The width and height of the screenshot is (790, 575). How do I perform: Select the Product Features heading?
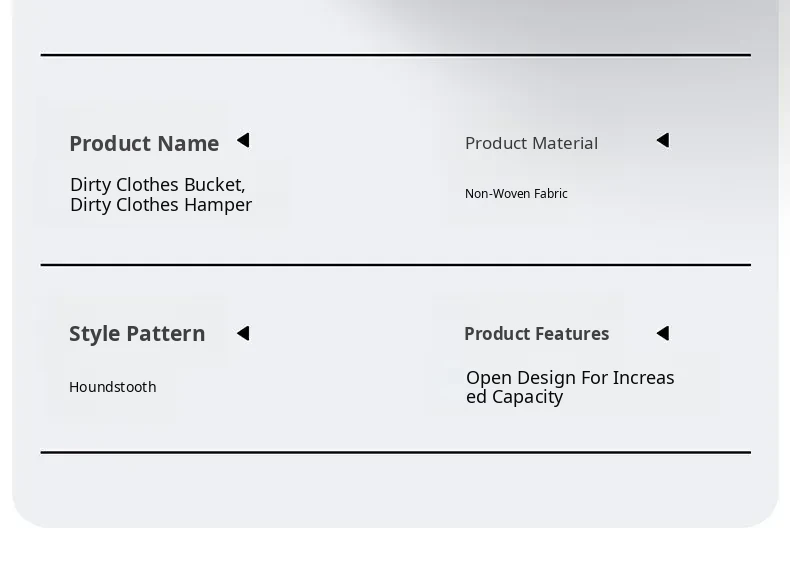coord(536,334)
